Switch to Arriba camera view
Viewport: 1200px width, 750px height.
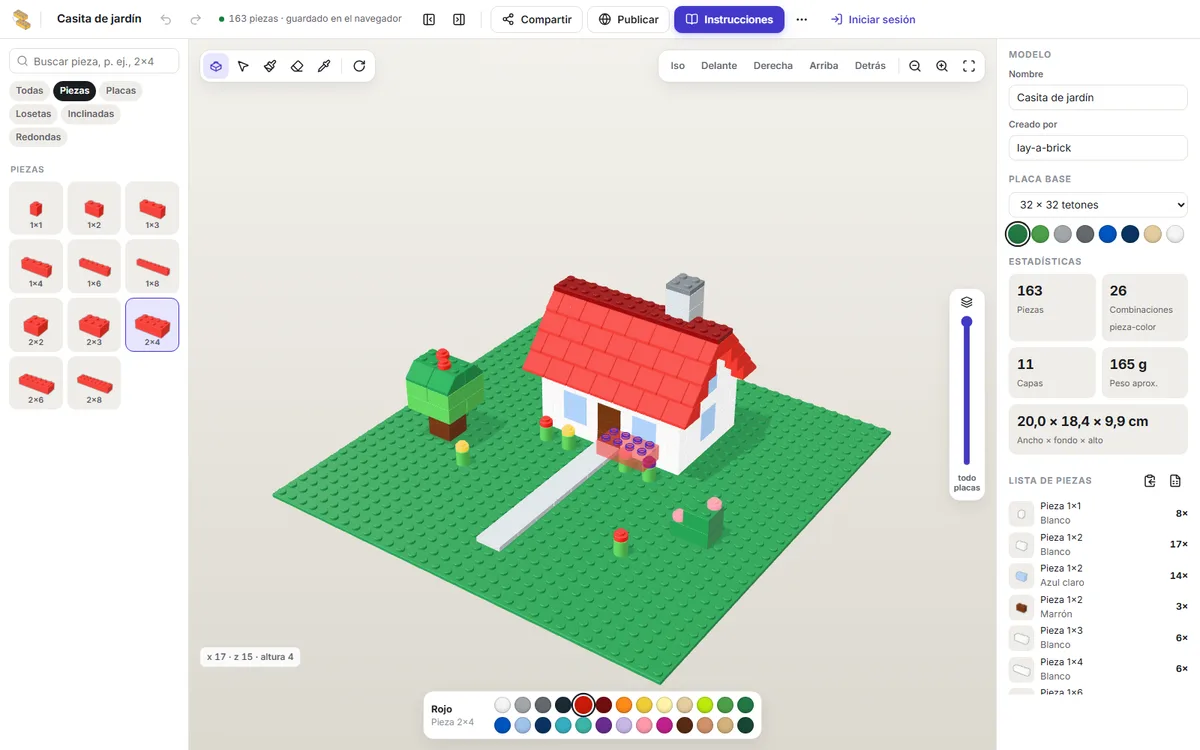pos(824,66)
